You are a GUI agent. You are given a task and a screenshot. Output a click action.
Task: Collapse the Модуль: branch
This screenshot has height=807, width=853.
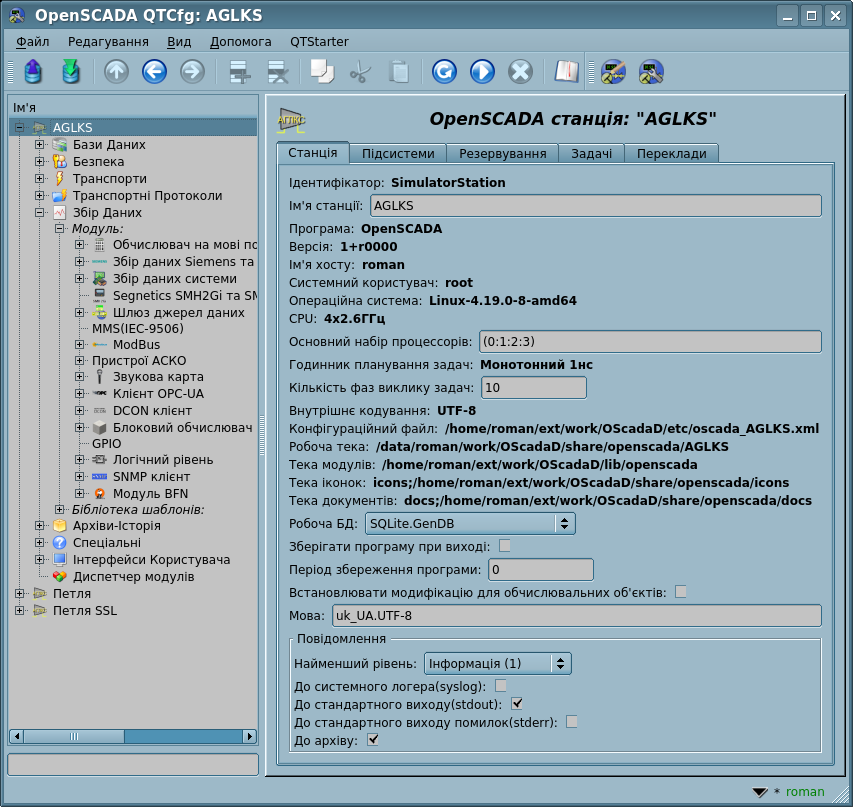tap(60, 229)
